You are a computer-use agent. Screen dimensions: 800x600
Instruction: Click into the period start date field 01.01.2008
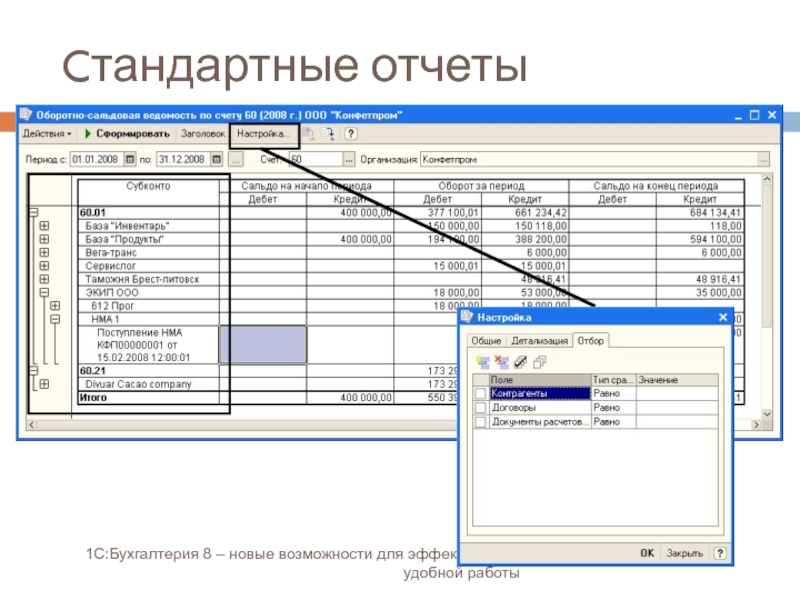[97, 159]
